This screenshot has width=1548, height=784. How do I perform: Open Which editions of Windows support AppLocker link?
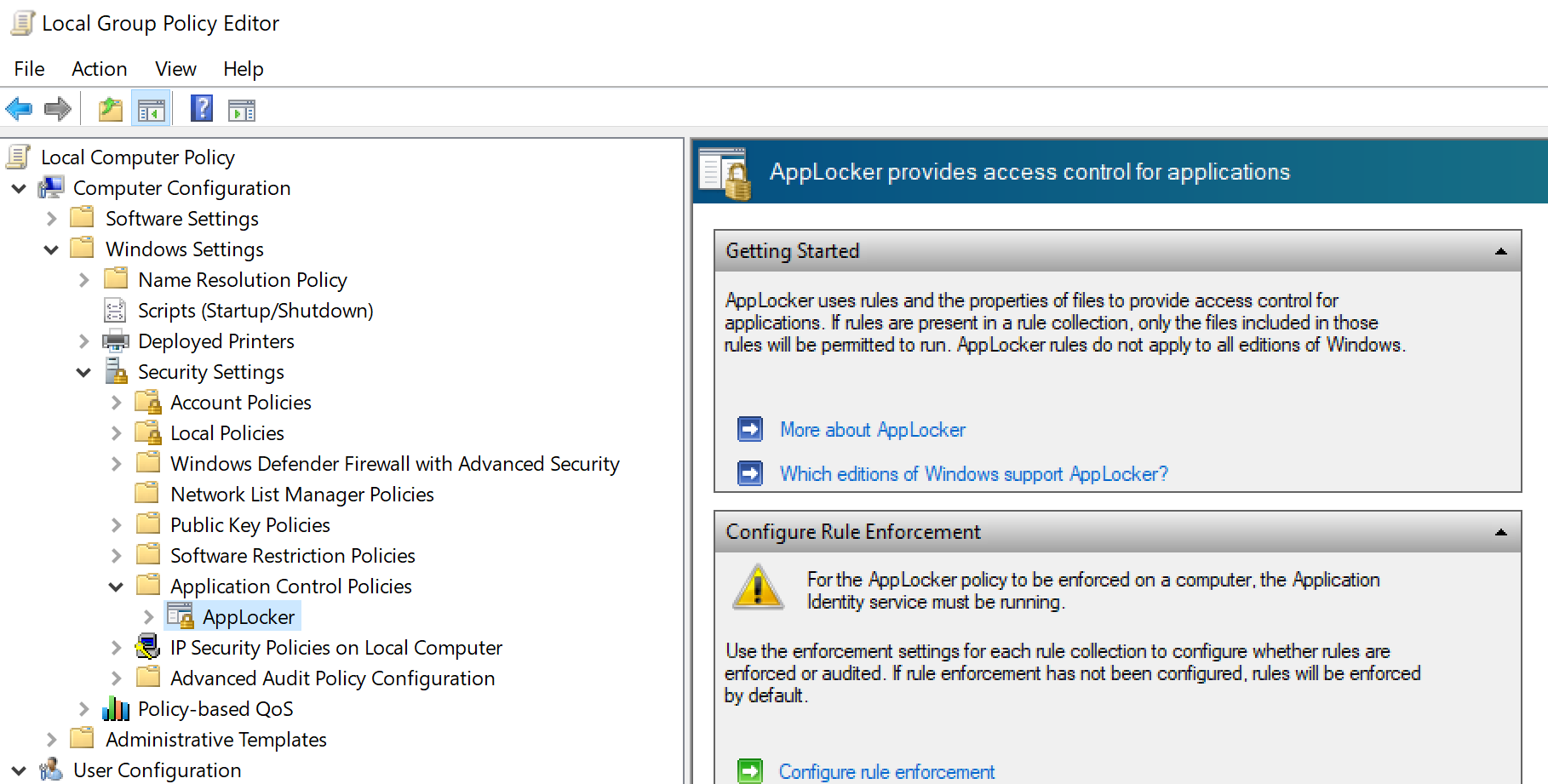pyautogui.click(x=973, y=474)
